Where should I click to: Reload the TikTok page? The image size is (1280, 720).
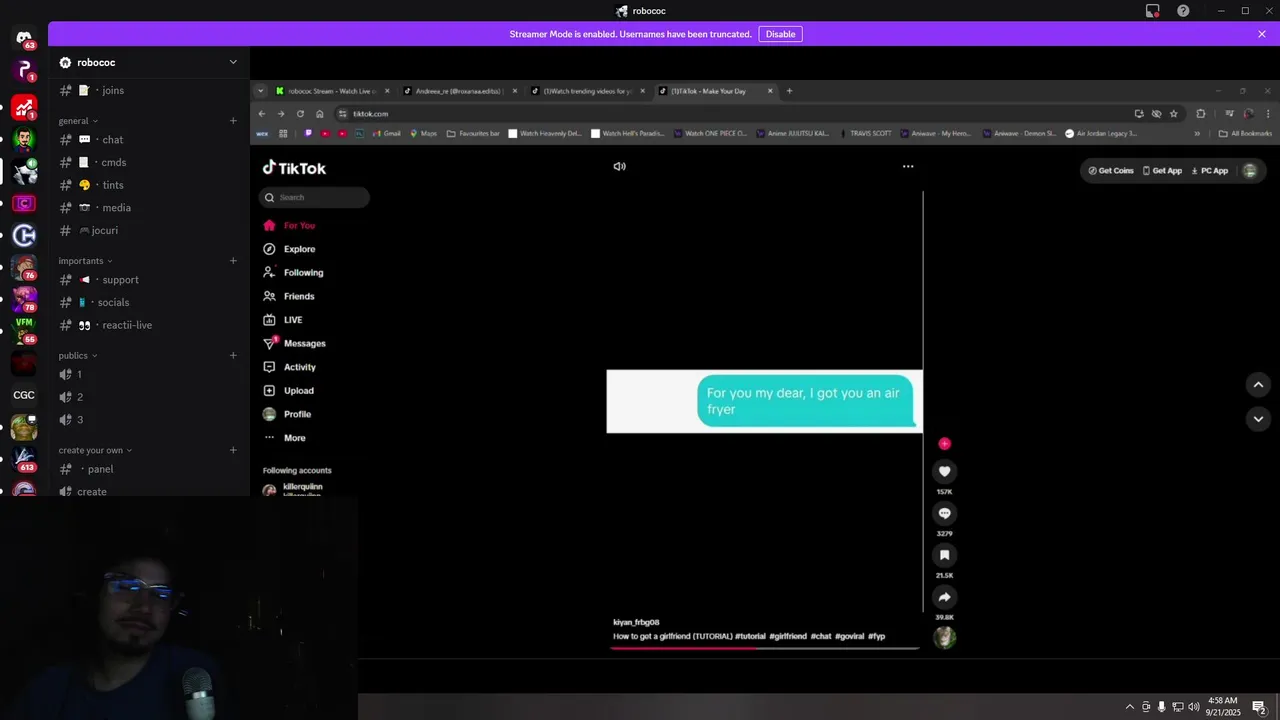[x=300, y=114]
